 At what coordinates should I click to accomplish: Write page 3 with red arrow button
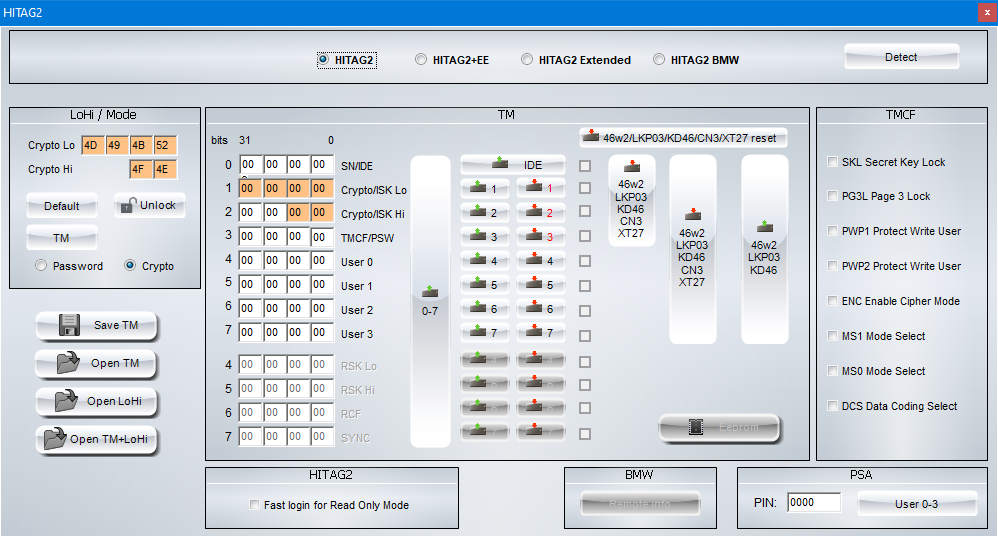pyautogui.click(x=540, y=237)
